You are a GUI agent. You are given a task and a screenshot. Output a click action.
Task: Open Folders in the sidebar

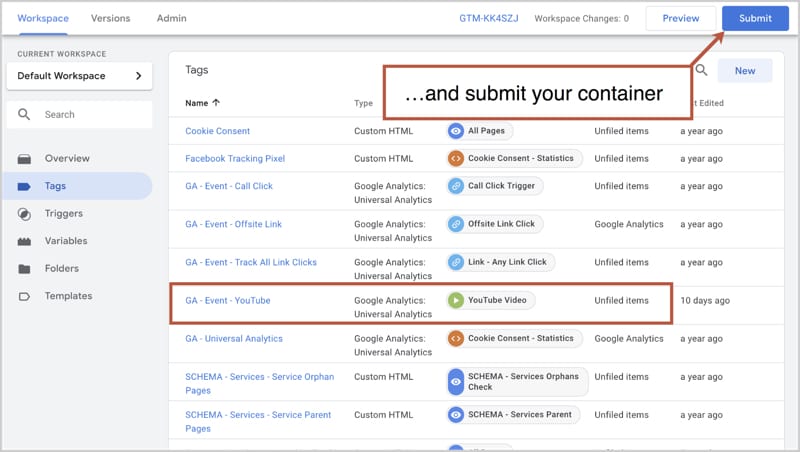tap(62, 268)
